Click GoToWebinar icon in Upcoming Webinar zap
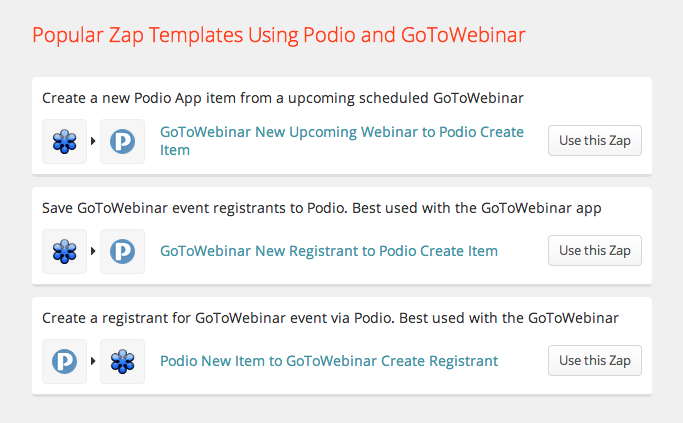 [65, 142]
